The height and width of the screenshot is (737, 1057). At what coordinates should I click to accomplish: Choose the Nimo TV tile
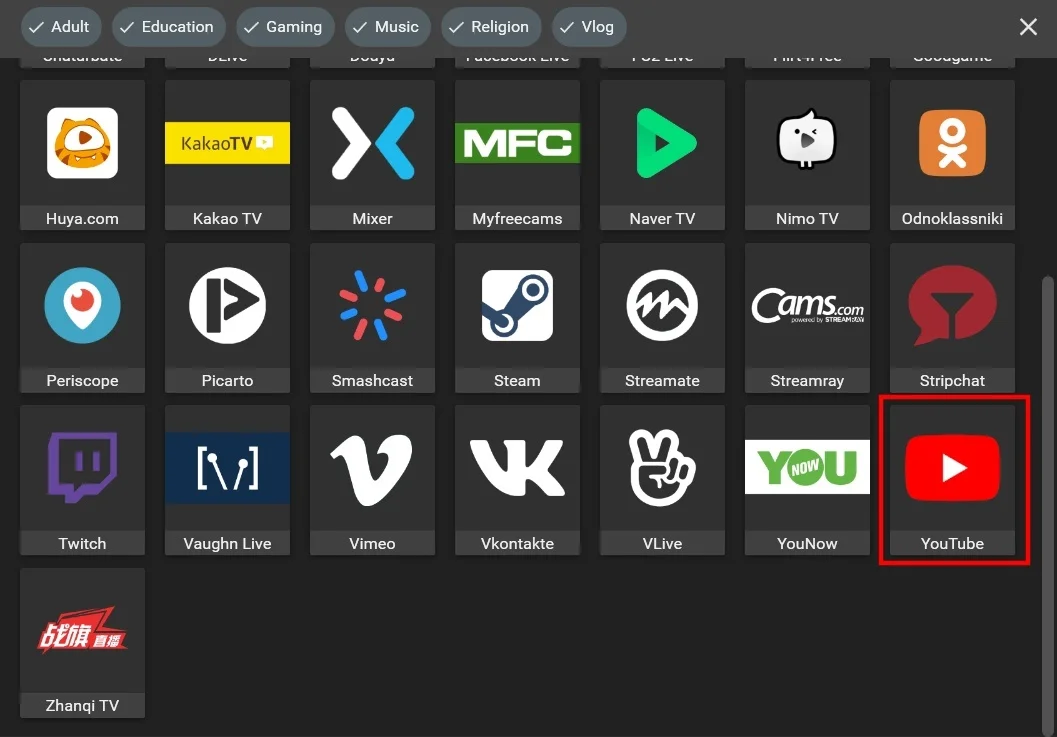tap(807, 155)
